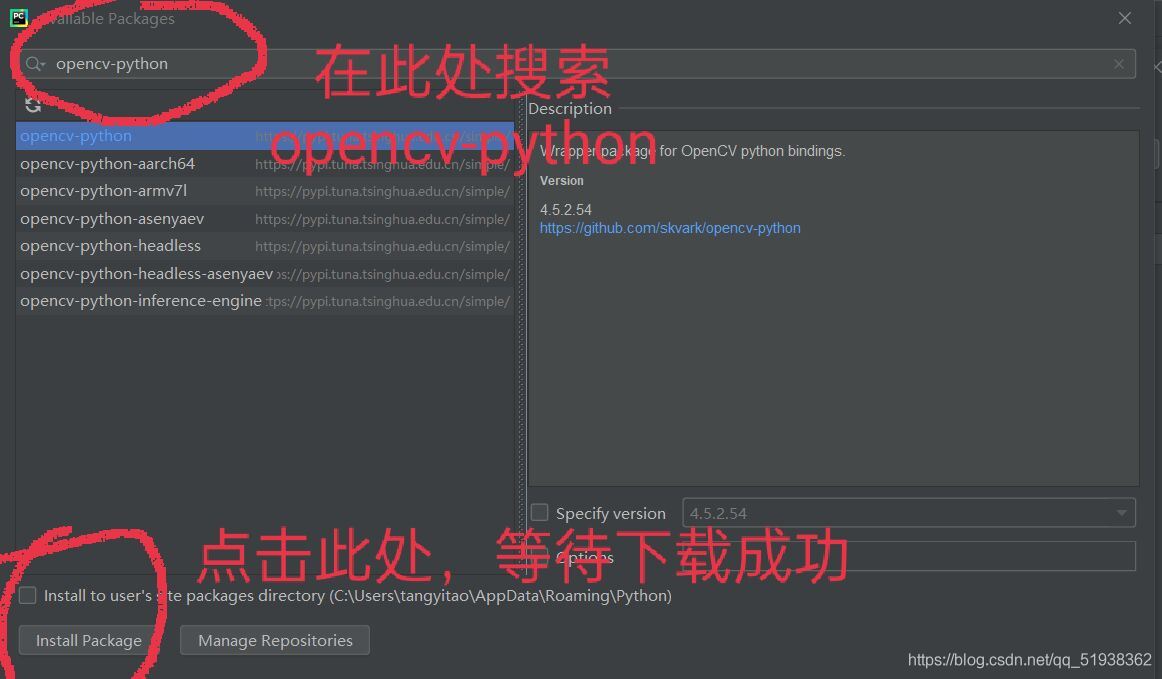The height and width of the screenshot is (679, 1162).
Task: Open the skvark/opencv-python GitHub link
Action: [670, 228]
